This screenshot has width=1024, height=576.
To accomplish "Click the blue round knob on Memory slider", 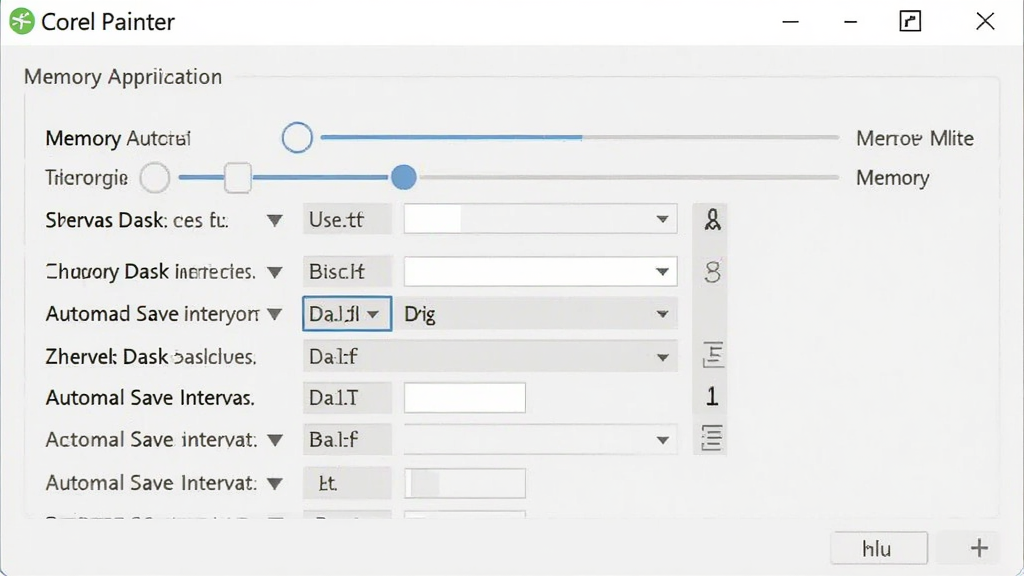I will (x=404, y=177).
